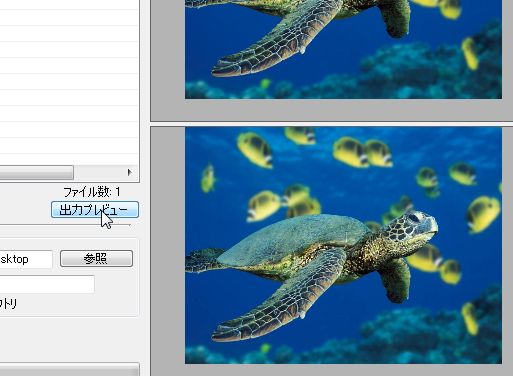Click the 出力プレビュー button
Screen dimensions: 513x376
click(95, 210)
